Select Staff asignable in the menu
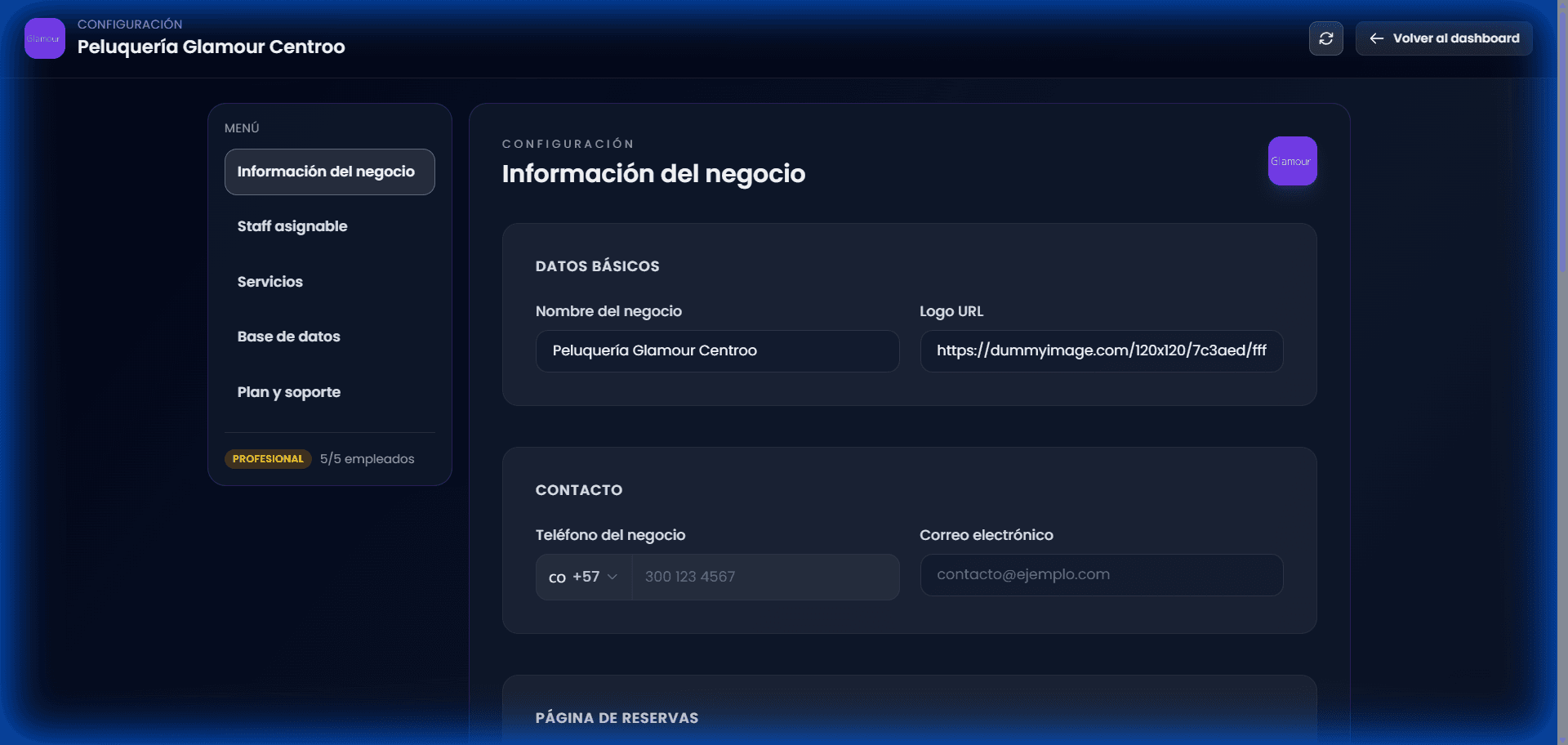 (292, 226)
